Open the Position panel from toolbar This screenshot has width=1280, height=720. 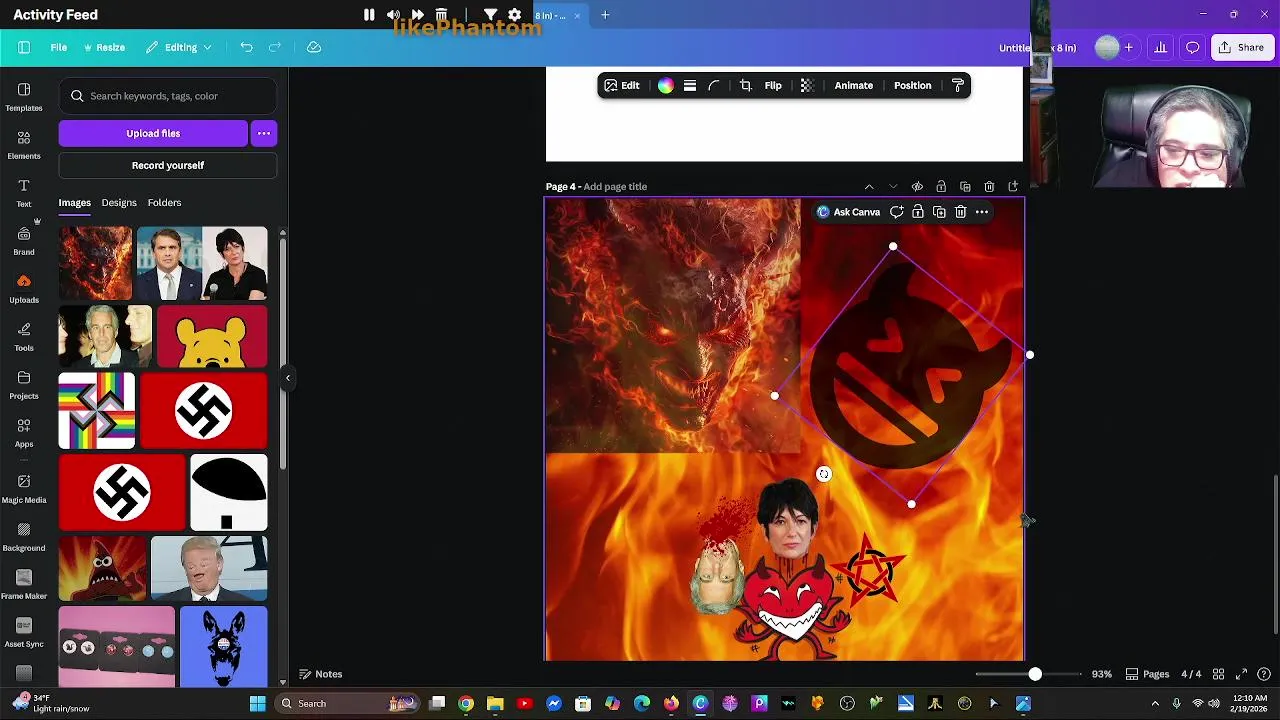(x=912, y=86)
